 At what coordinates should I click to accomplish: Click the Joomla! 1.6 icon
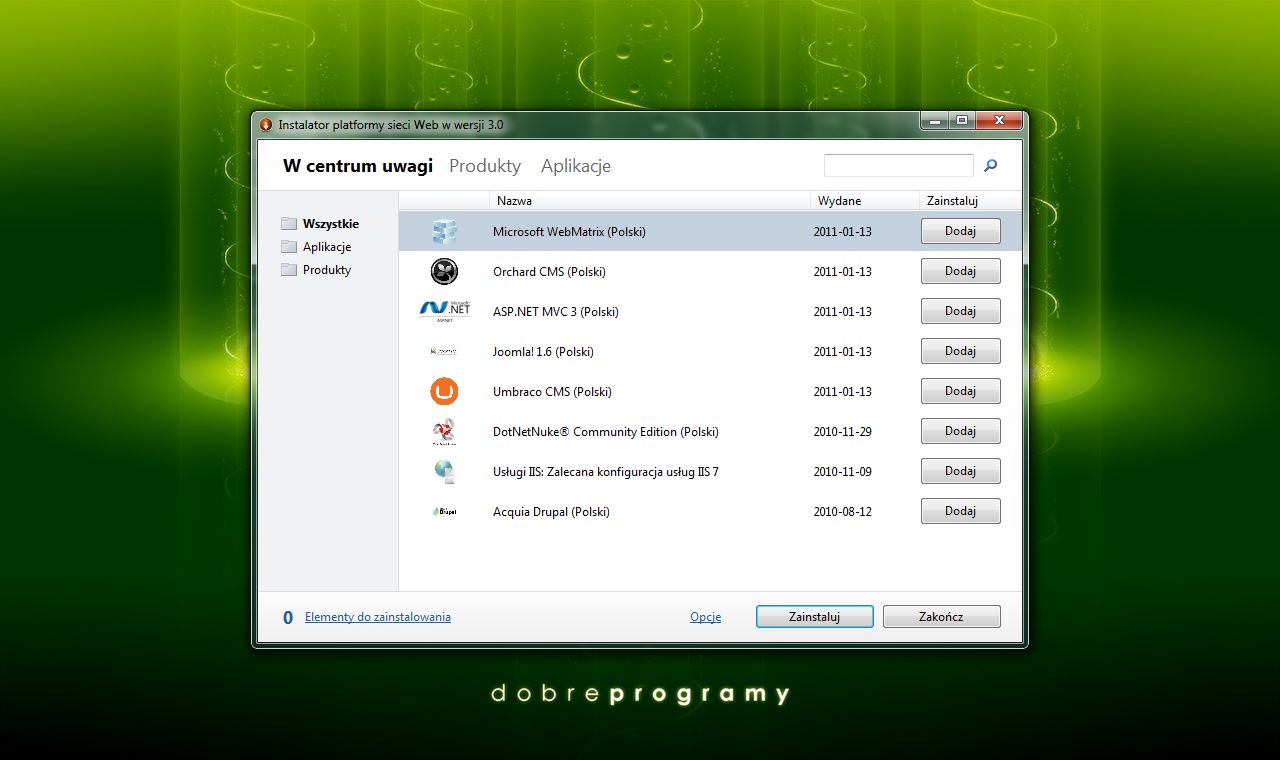443,351
